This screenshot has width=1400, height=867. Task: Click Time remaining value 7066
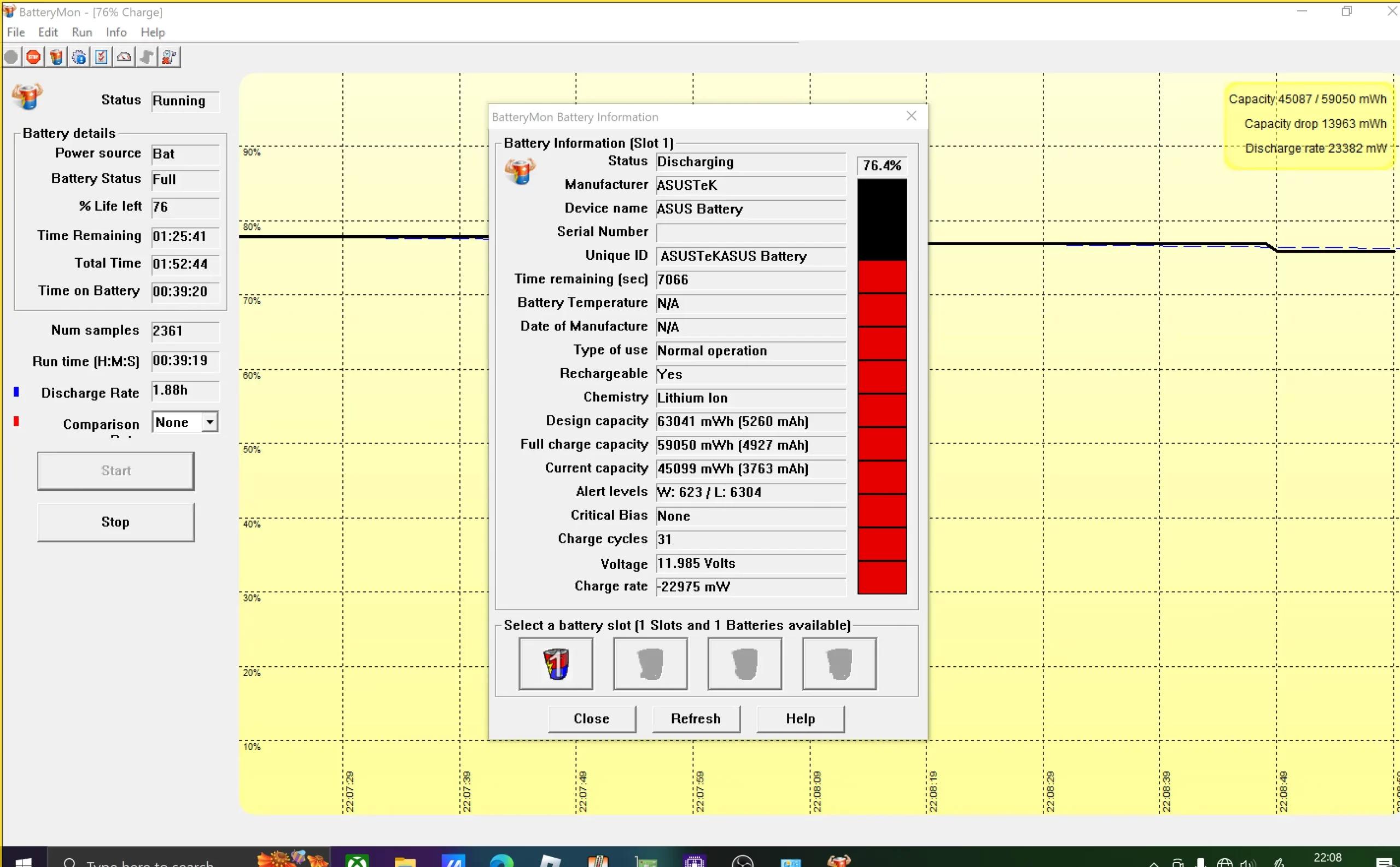[x=751, y=280]
